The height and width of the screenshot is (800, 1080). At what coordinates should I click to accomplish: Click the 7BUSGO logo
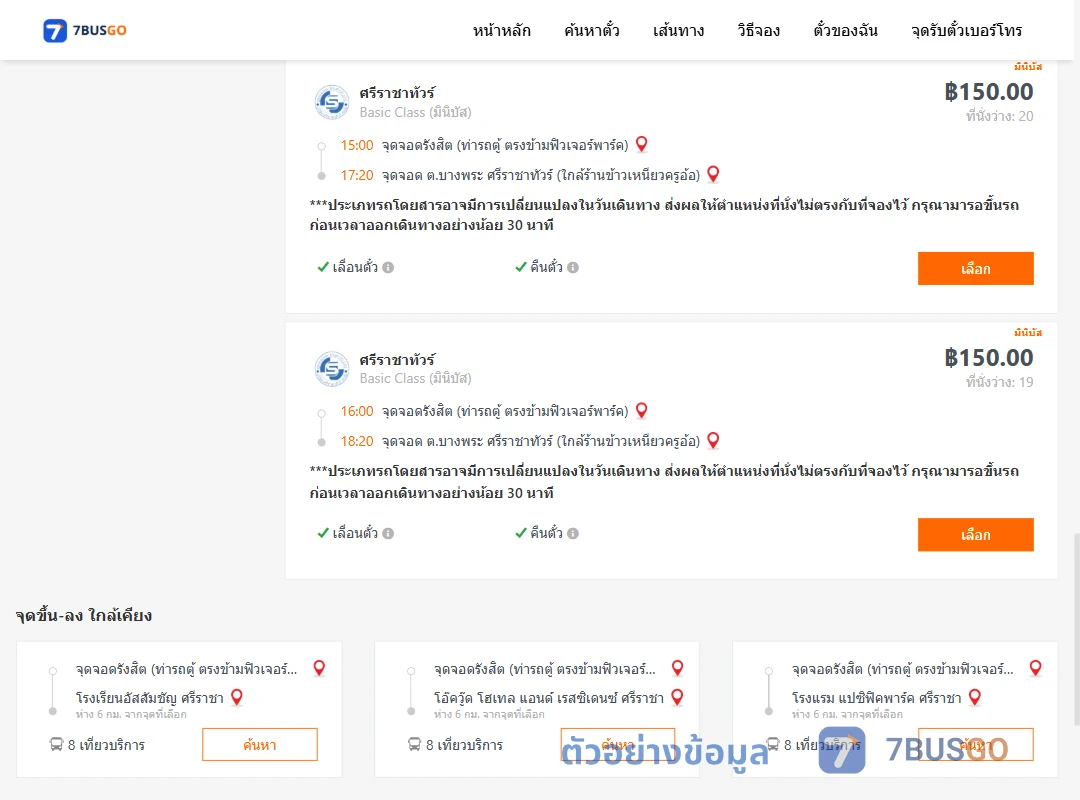point(85,30)
